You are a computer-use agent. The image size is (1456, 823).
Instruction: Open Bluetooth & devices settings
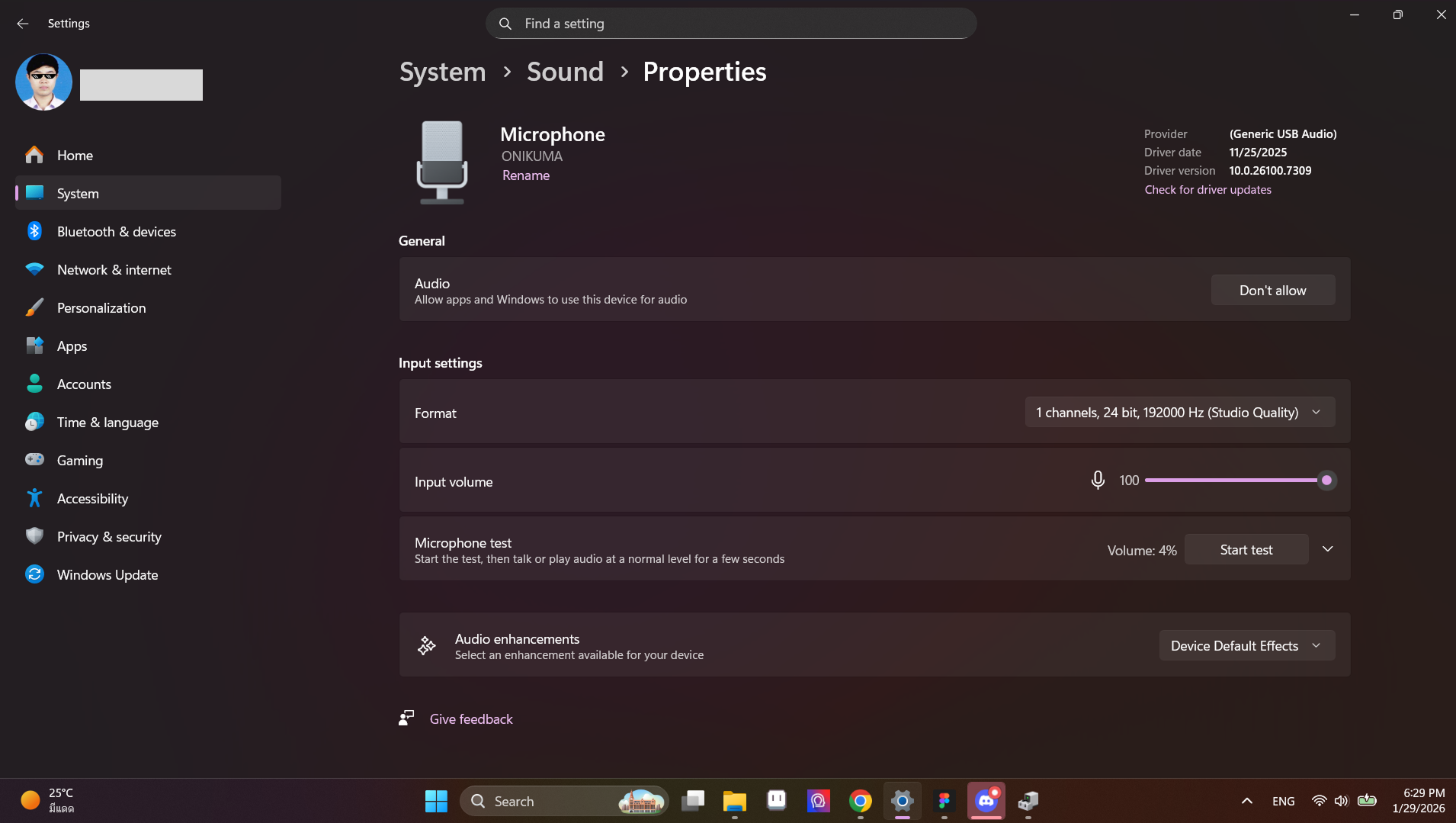[x=116, y=231]
